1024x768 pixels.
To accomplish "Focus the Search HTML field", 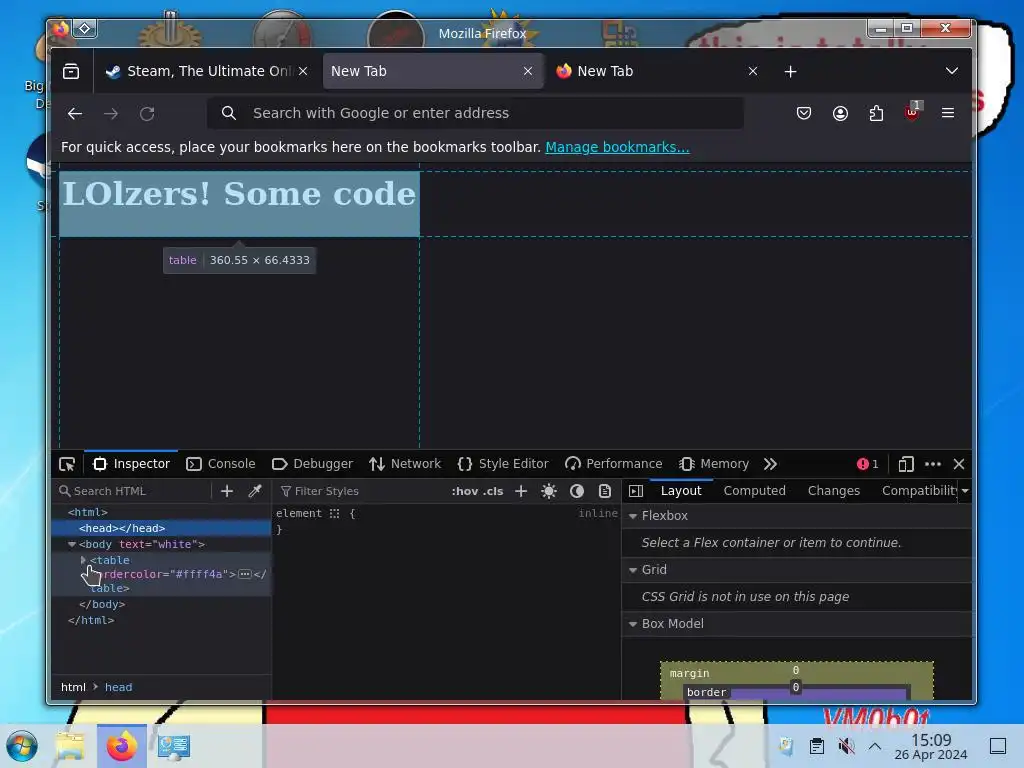I will [134, 491].
